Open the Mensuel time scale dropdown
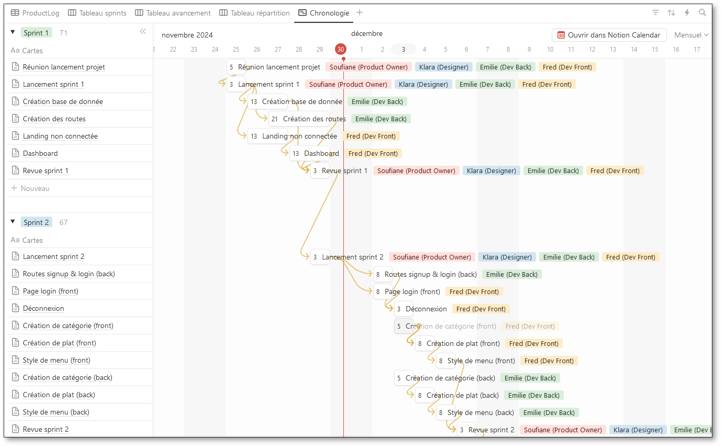The image size is (721, 446). 691,35
